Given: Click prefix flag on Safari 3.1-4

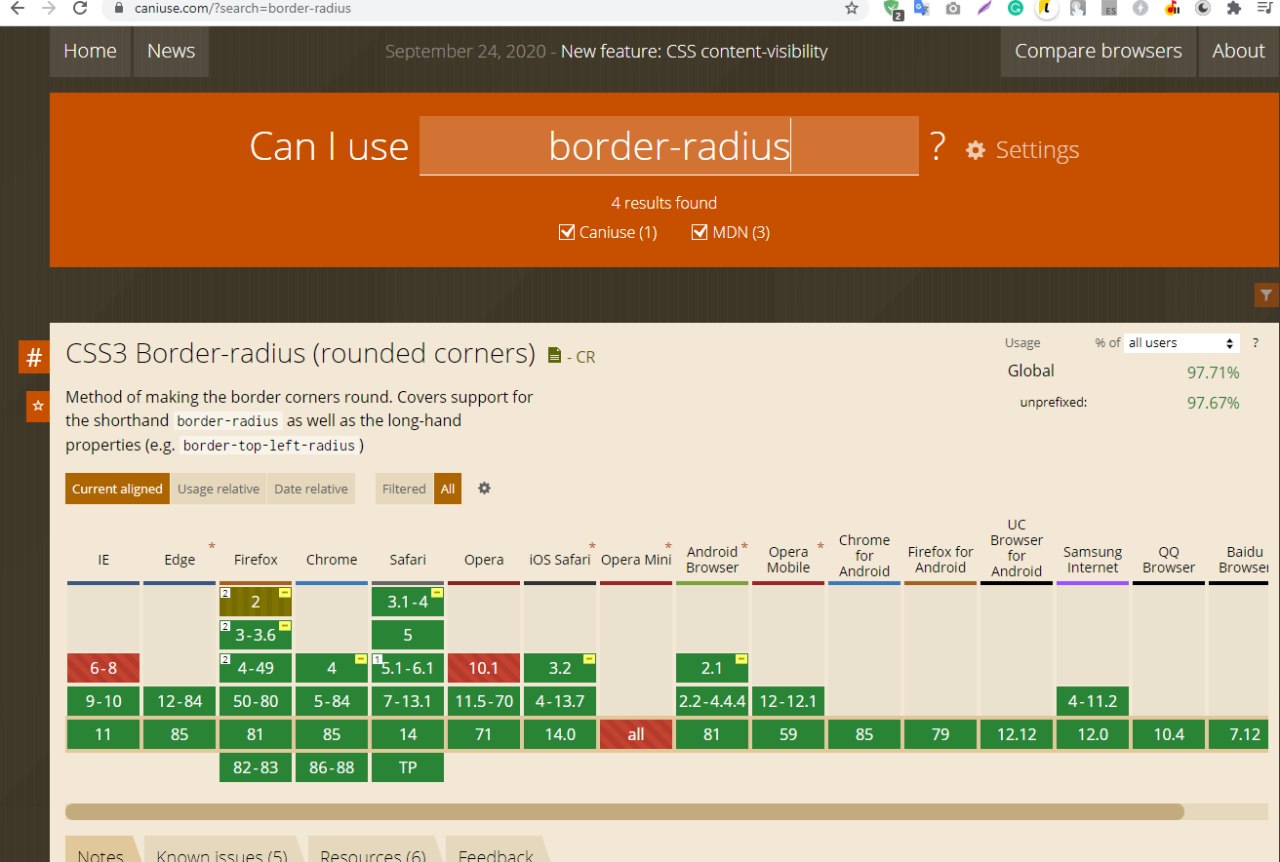Looking at the screenshot, I should pos(437,593).
